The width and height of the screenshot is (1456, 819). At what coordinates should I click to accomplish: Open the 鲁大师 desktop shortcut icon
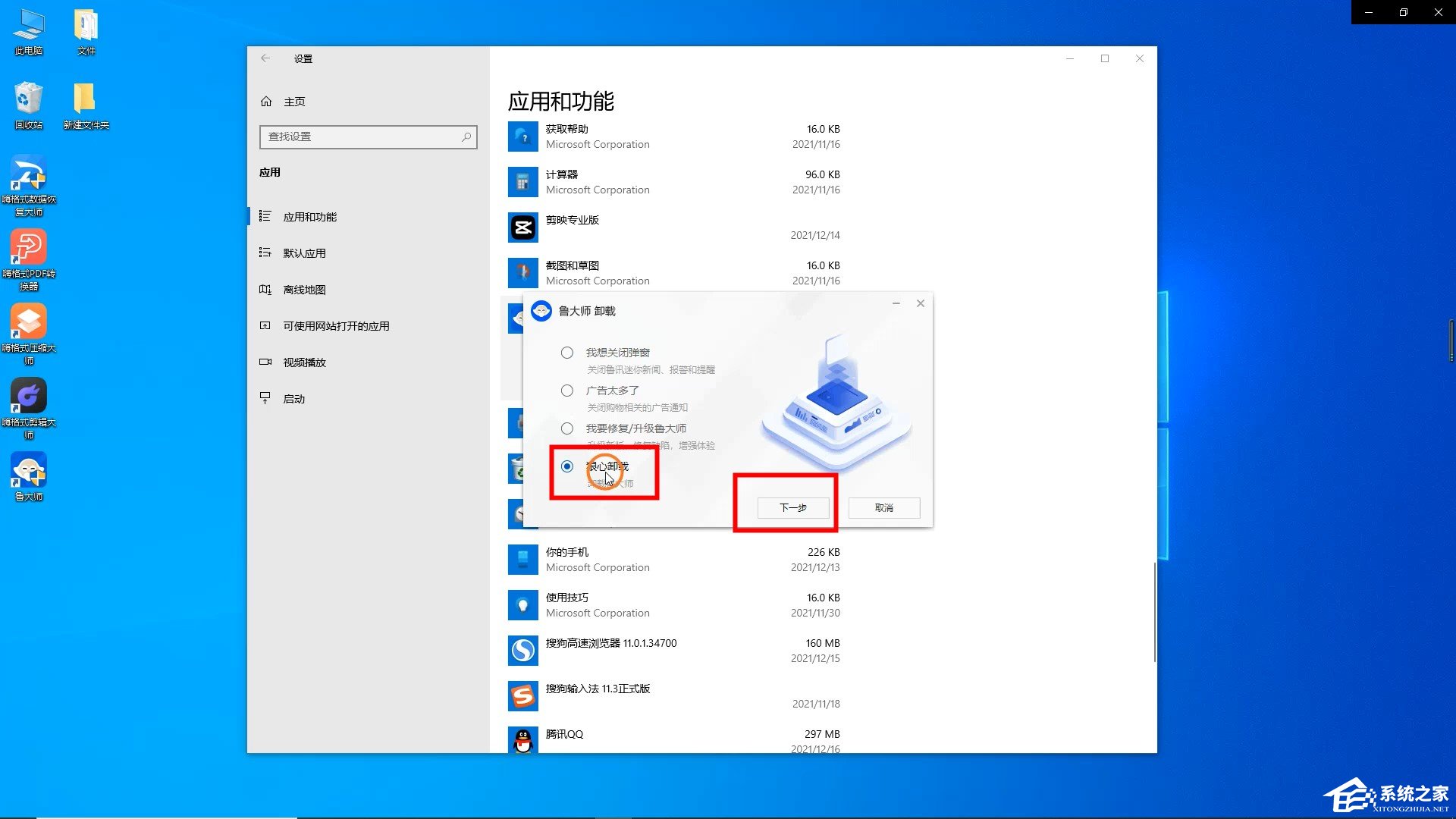tap(29, 471)
